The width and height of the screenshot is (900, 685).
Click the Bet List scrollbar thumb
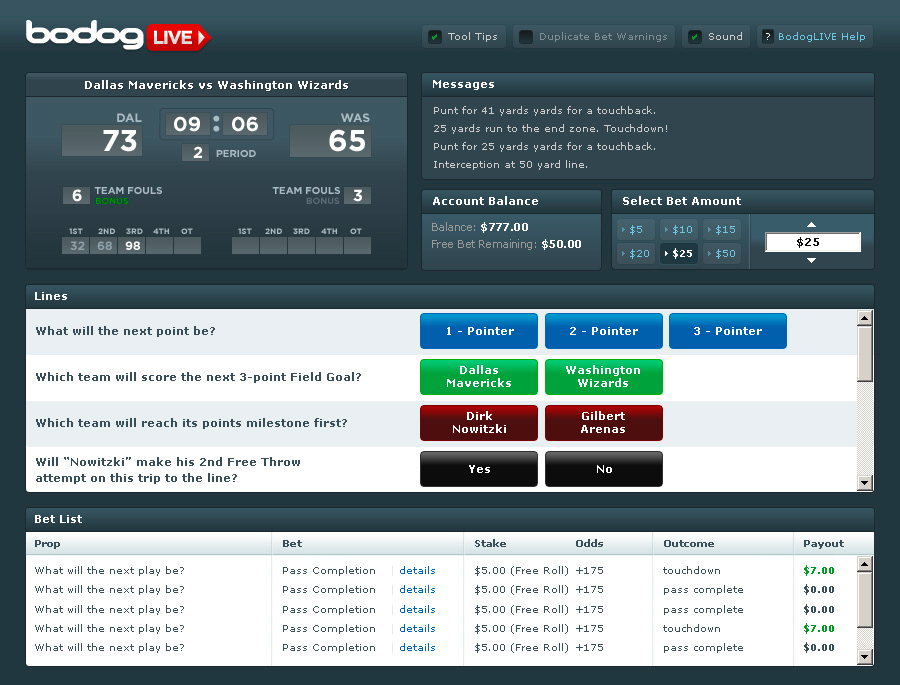(x=864, y=600)
